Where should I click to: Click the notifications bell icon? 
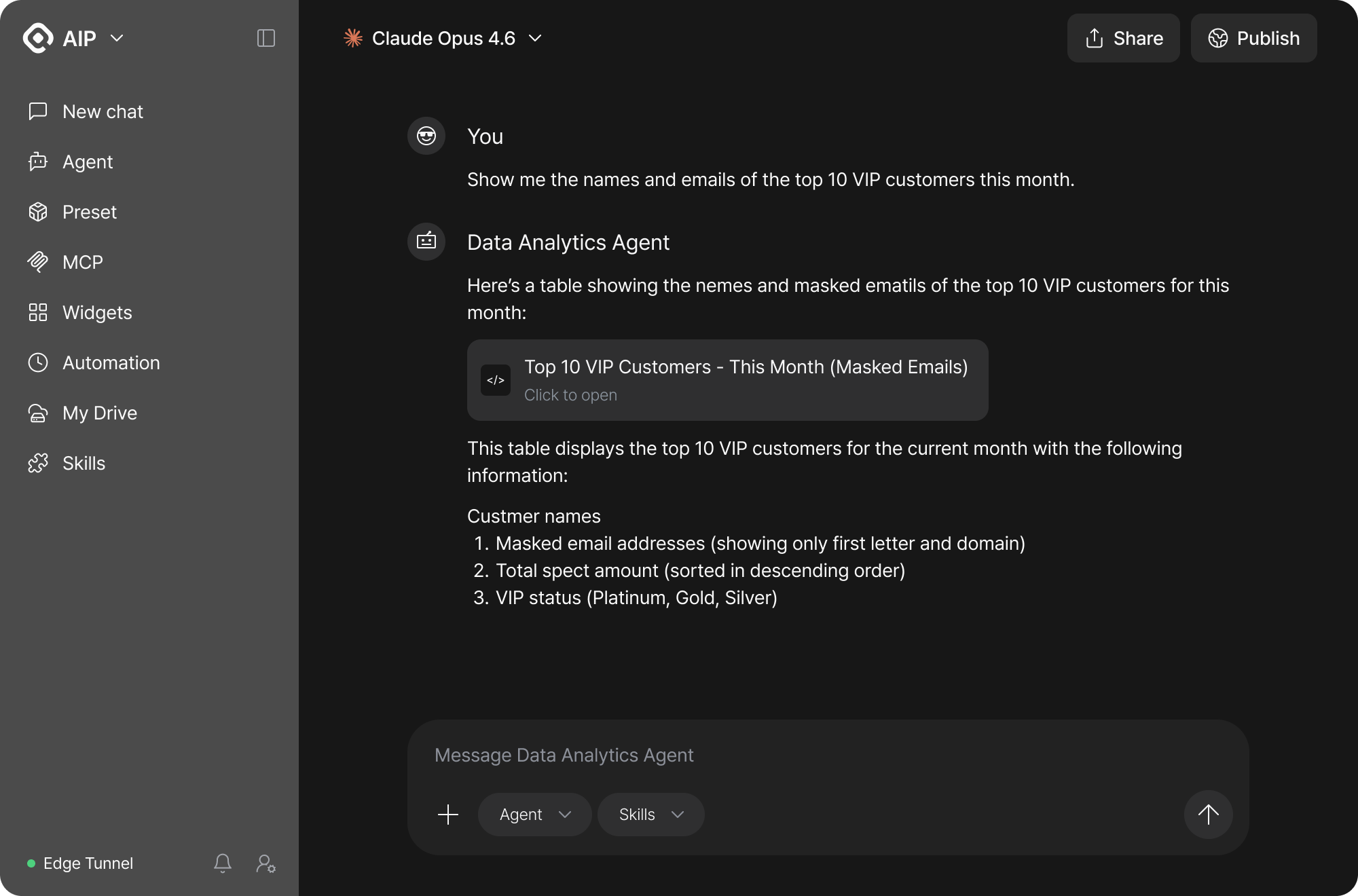click(x=223, y=863)
